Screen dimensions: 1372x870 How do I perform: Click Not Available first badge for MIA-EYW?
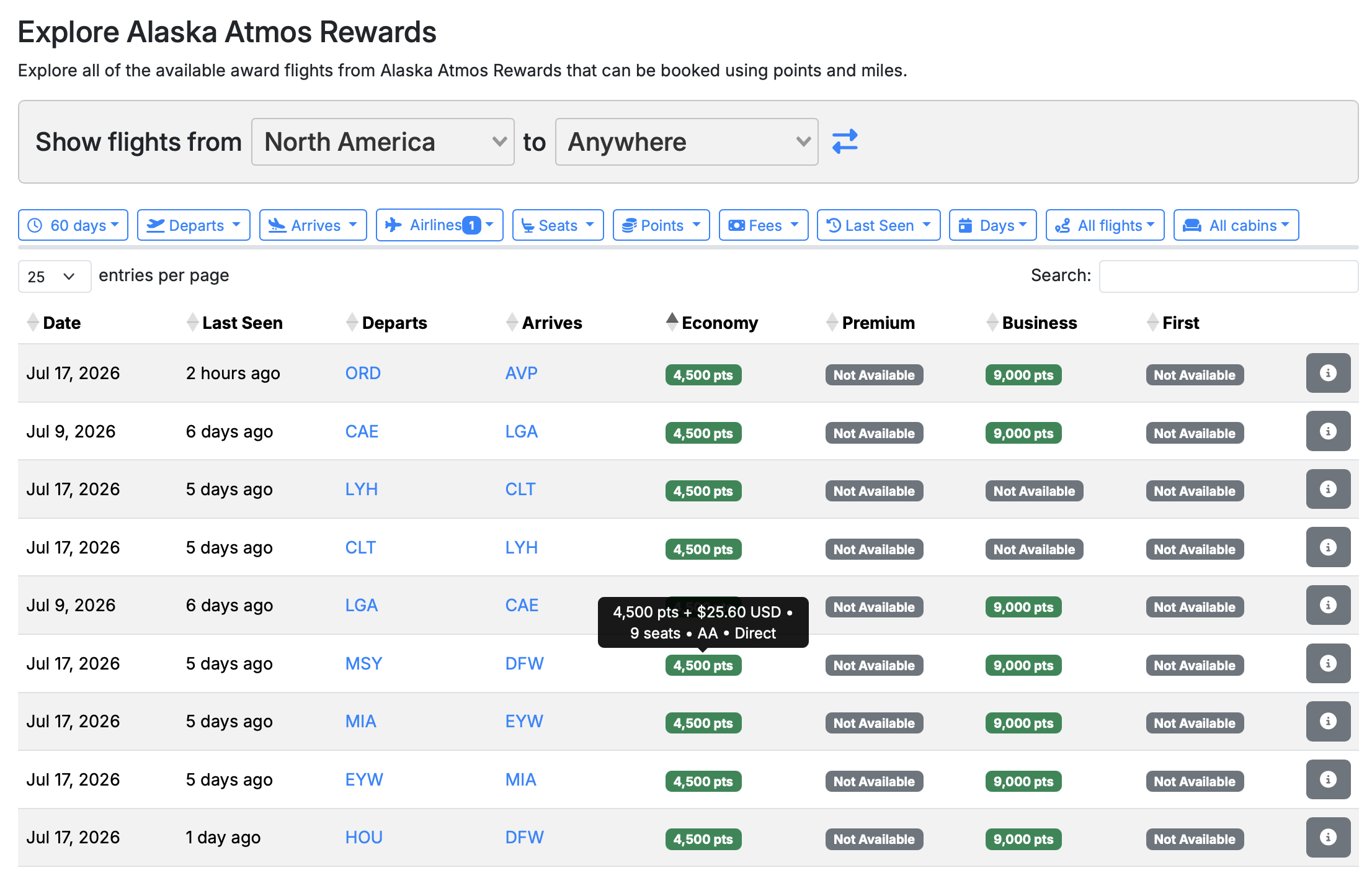pyautogui.click(x=1195, y=723)
